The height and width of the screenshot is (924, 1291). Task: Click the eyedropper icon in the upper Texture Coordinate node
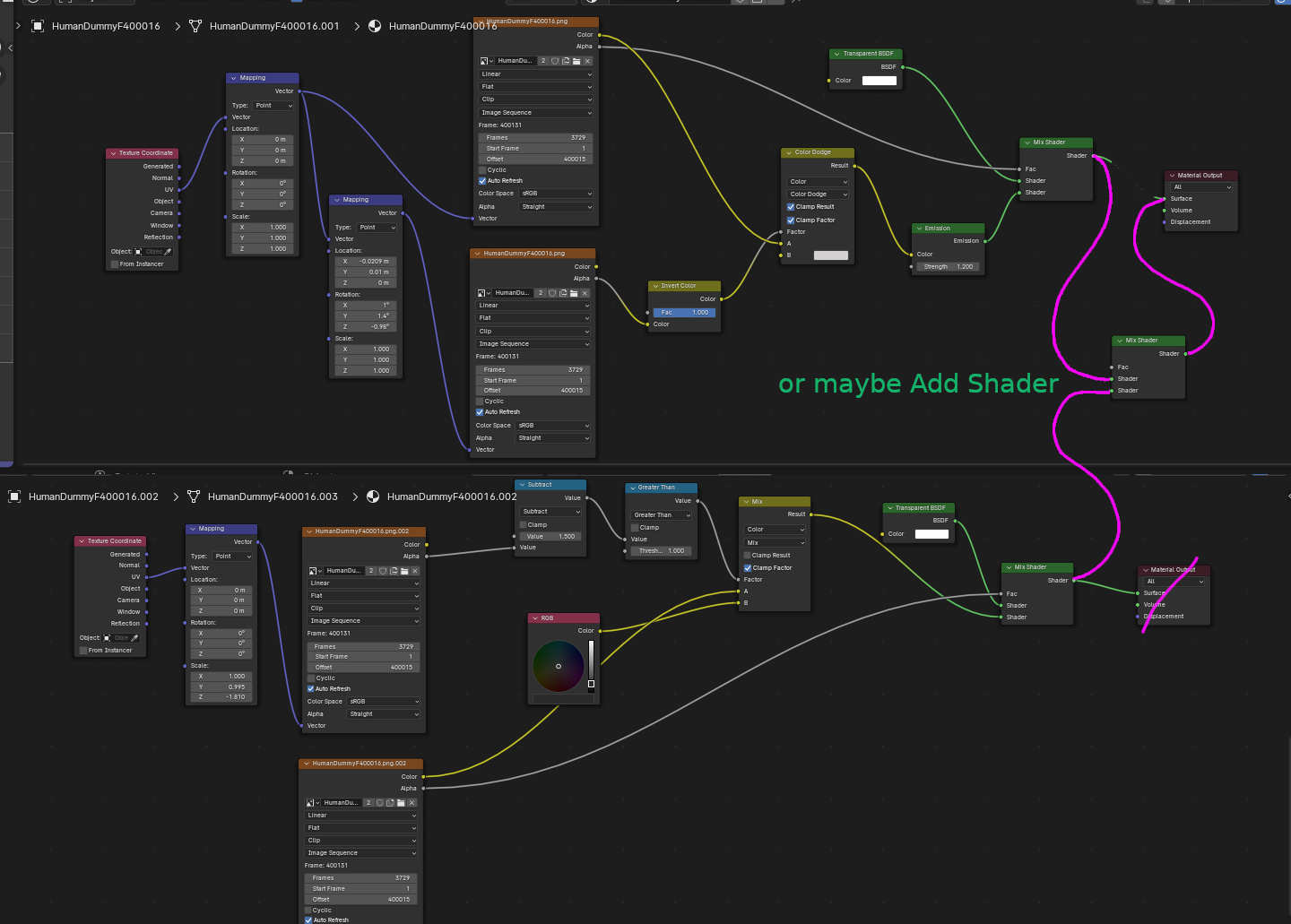coord(168,252)
